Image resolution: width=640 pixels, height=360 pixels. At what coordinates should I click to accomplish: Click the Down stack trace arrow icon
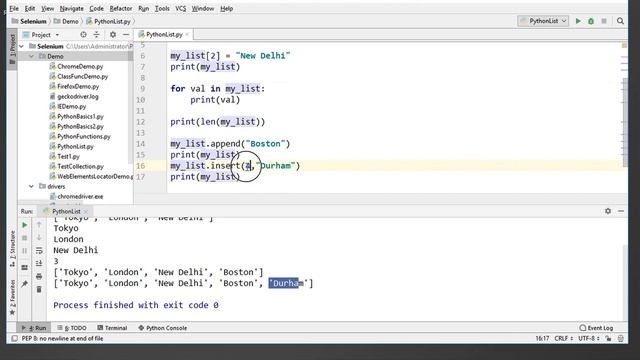pos(39,238)
